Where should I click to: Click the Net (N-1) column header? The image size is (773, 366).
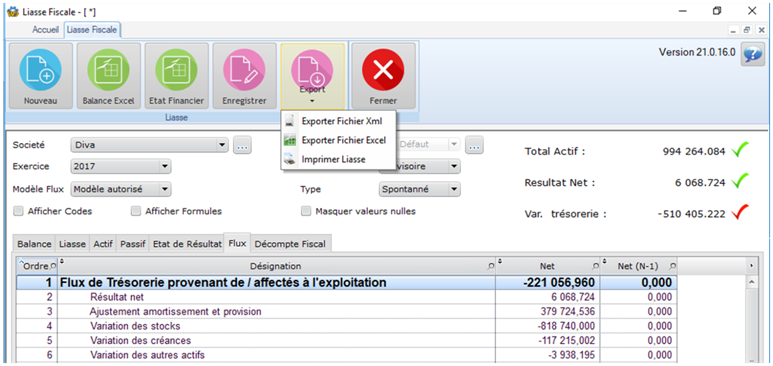click(638, 266)
